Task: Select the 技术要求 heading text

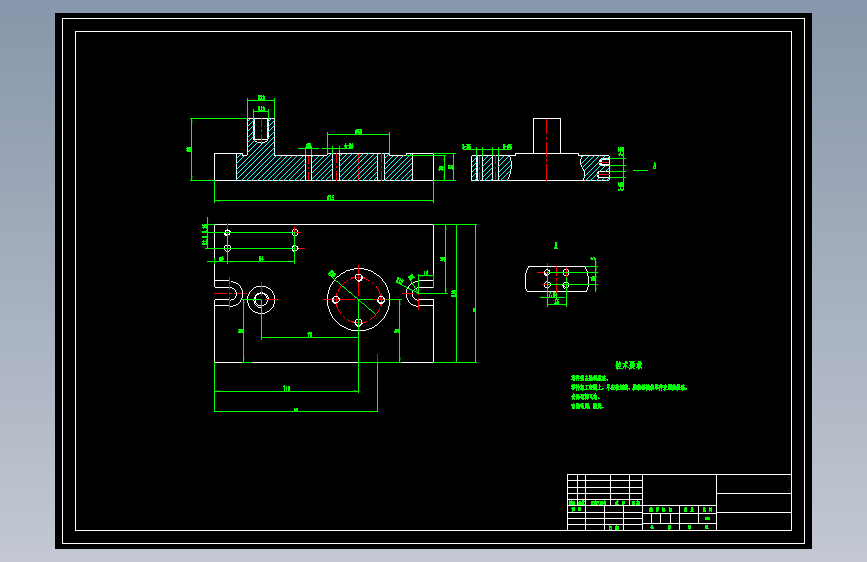Action: coord(629,366)
